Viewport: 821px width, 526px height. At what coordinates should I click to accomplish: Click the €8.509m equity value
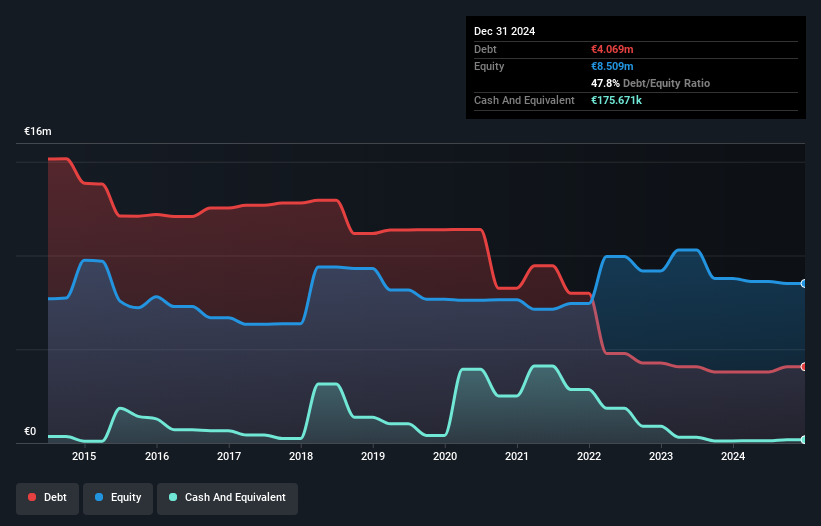(612, 66)
